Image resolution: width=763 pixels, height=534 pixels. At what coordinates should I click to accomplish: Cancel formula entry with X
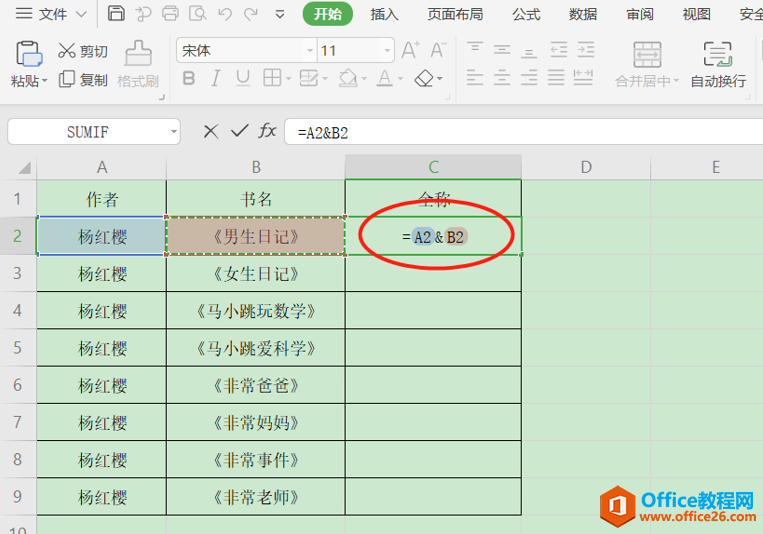click(x=211, y=131)
